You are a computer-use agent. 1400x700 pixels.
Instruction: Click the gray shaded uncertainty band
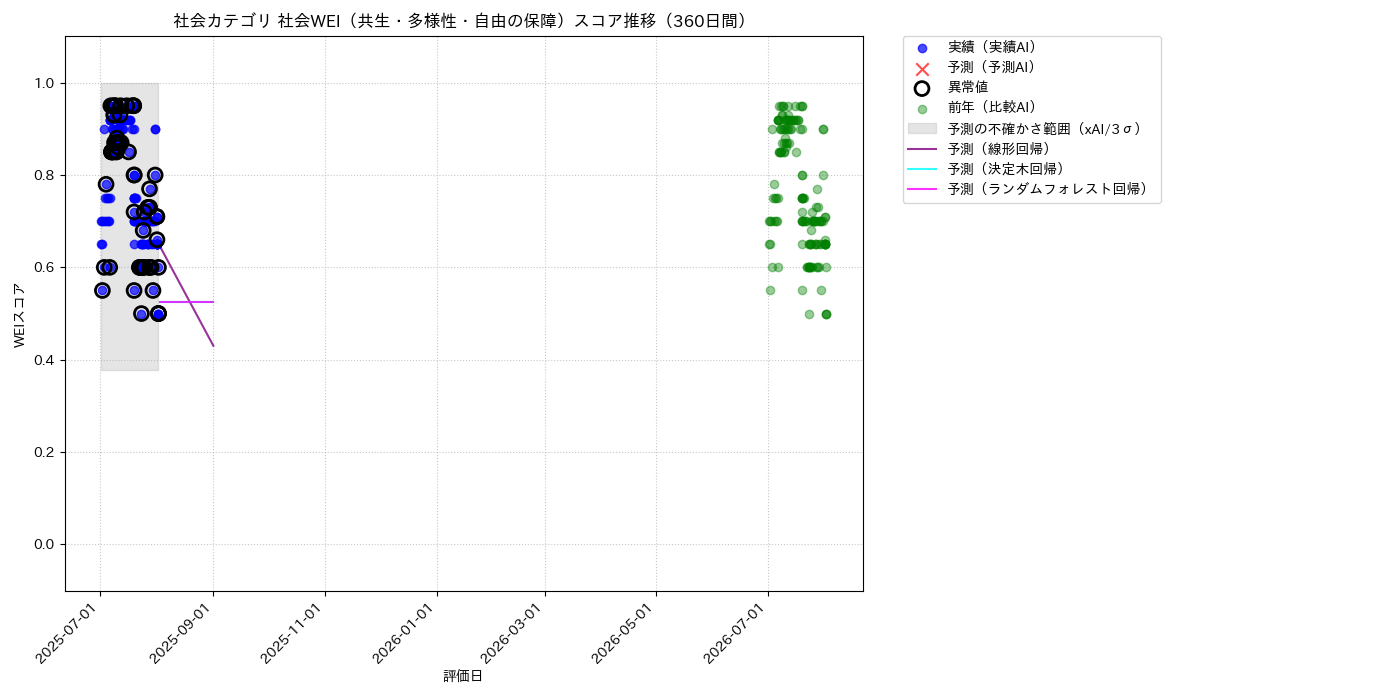pos(129,227)
